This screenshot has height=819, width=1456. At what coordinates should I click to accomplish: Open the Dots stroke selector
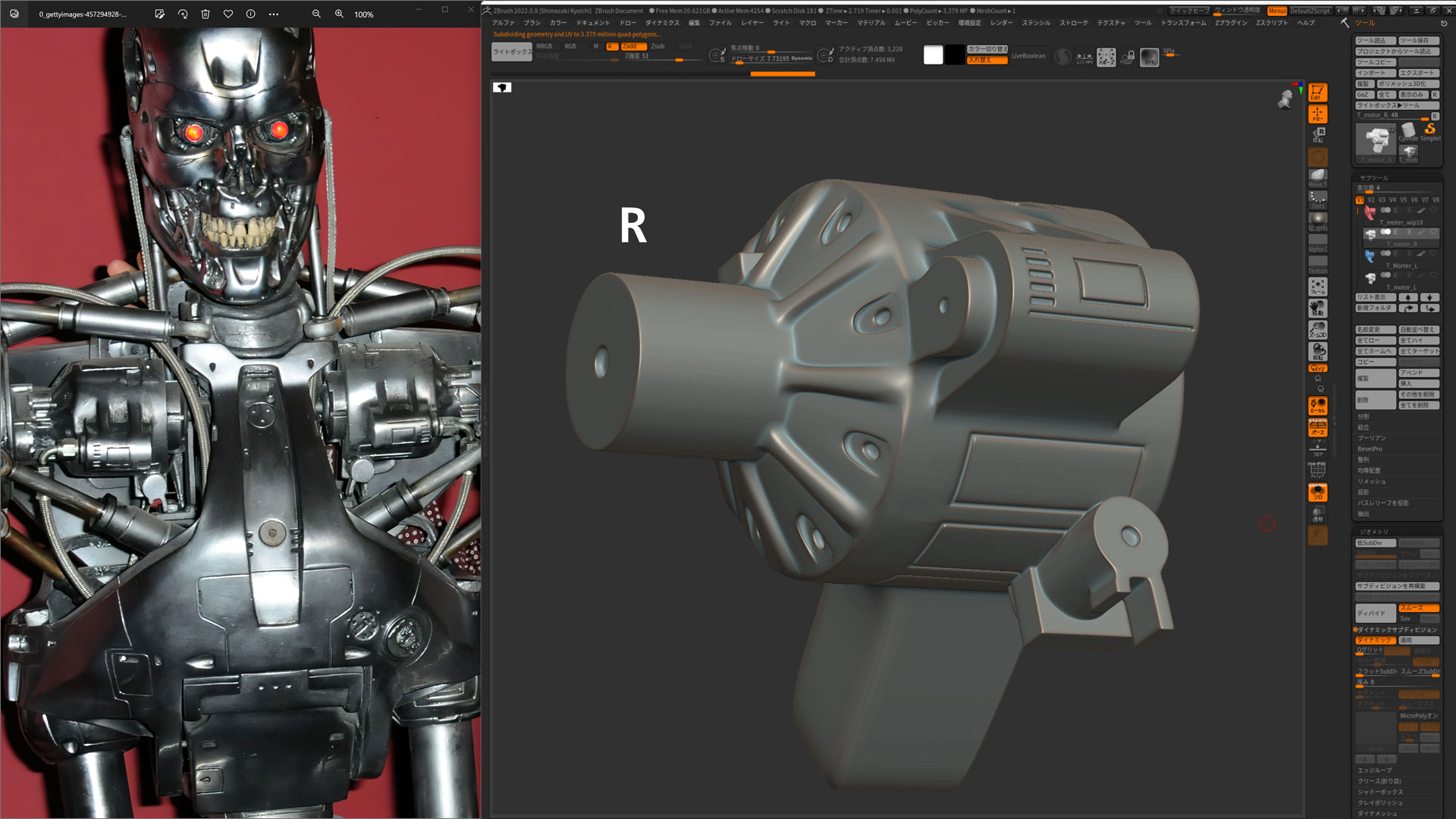tap(1318, 200)
